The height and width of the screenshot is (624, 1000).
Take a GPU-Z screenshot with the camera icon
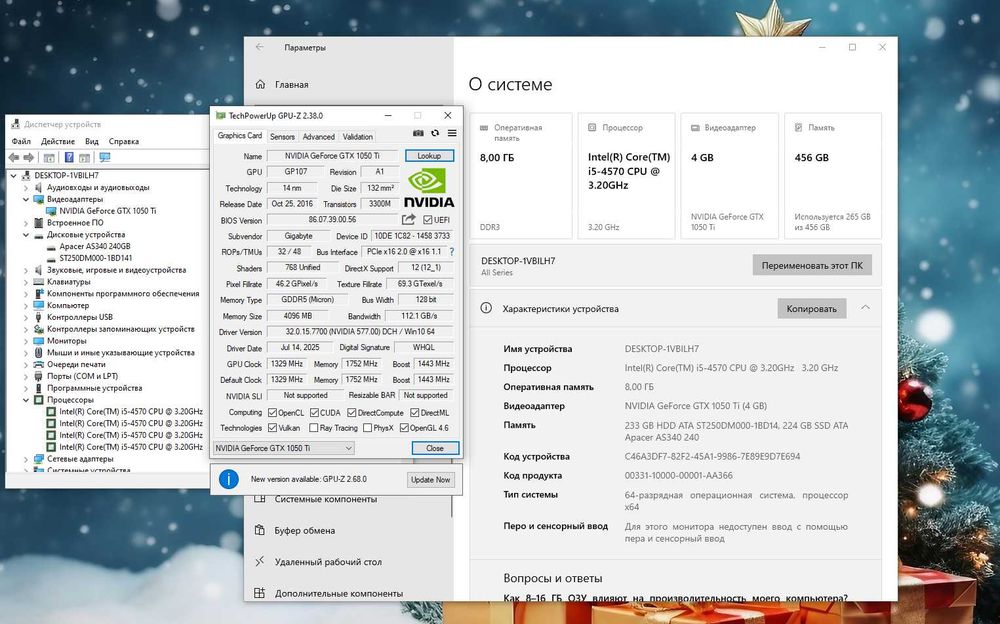tap(418, 133)
